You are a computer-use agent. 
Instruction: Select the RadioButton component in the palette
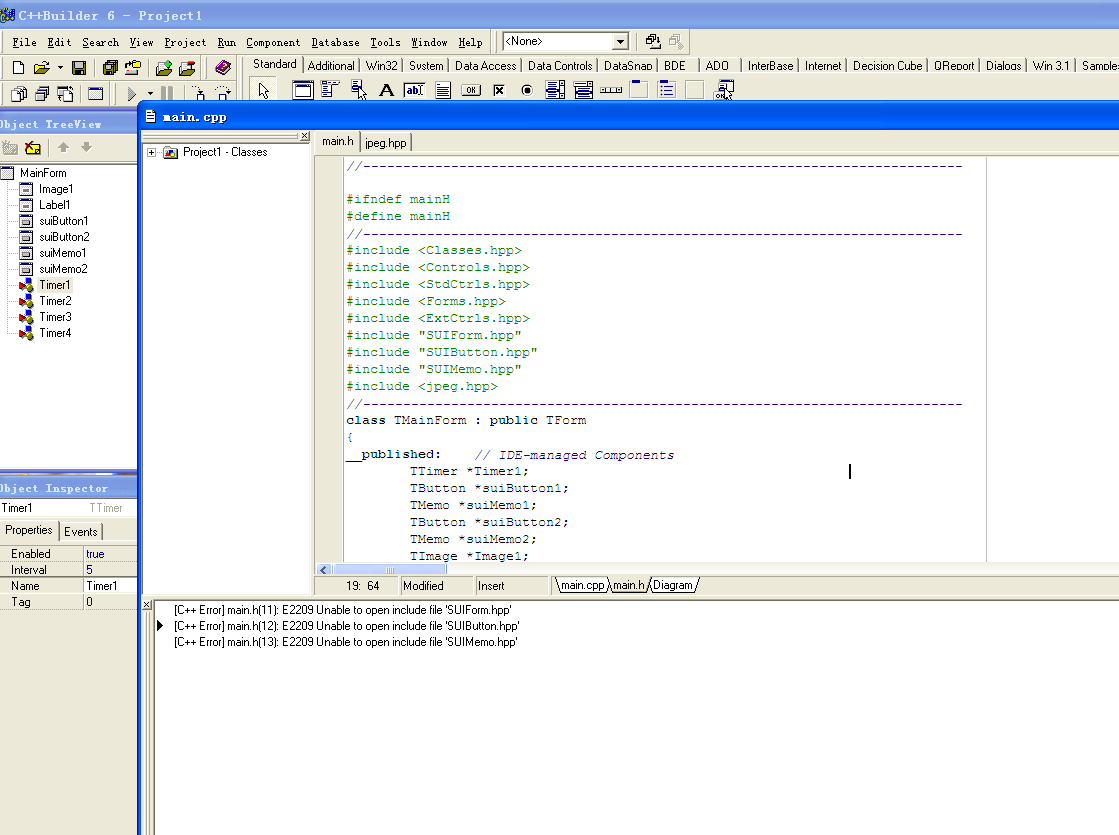coord(527,90)
